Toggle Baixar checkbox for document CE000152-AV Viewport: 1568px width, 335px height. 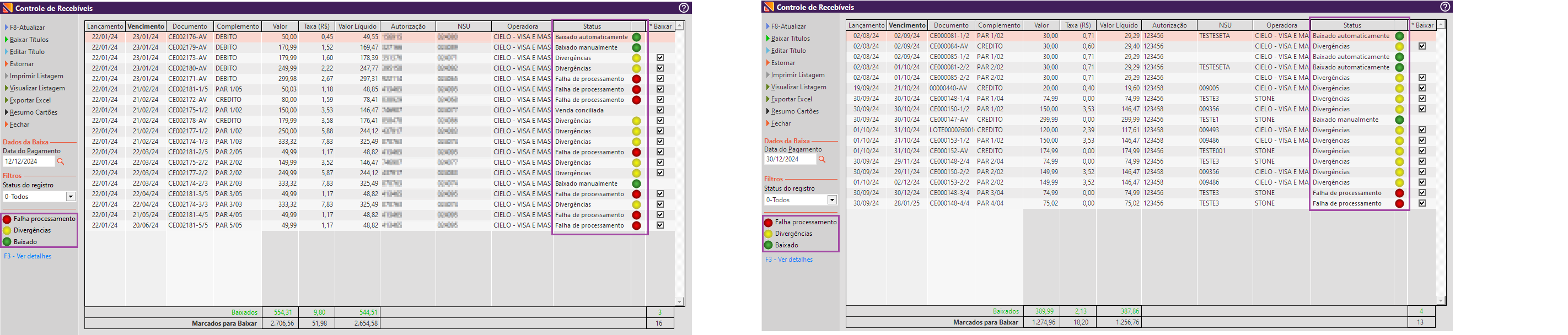pyautogui.click(x=1421, y=152)
